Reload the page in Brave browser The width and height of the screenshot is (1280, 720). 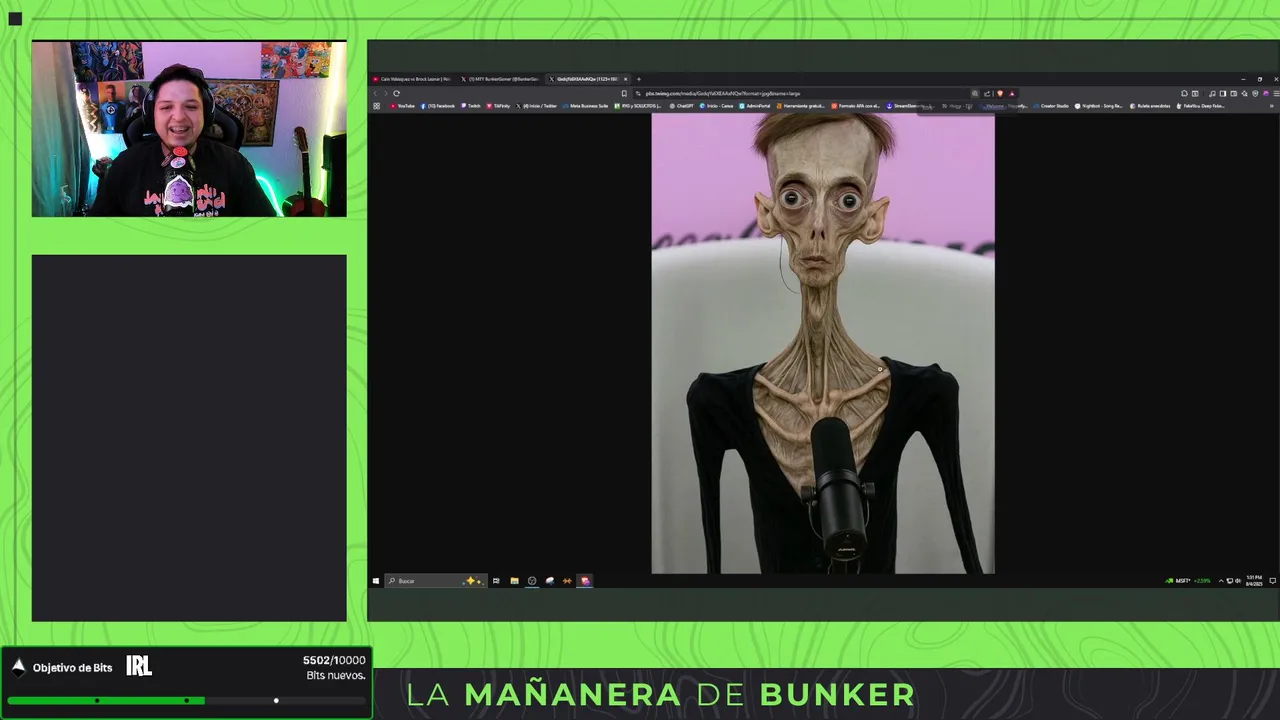click(396, 93)
